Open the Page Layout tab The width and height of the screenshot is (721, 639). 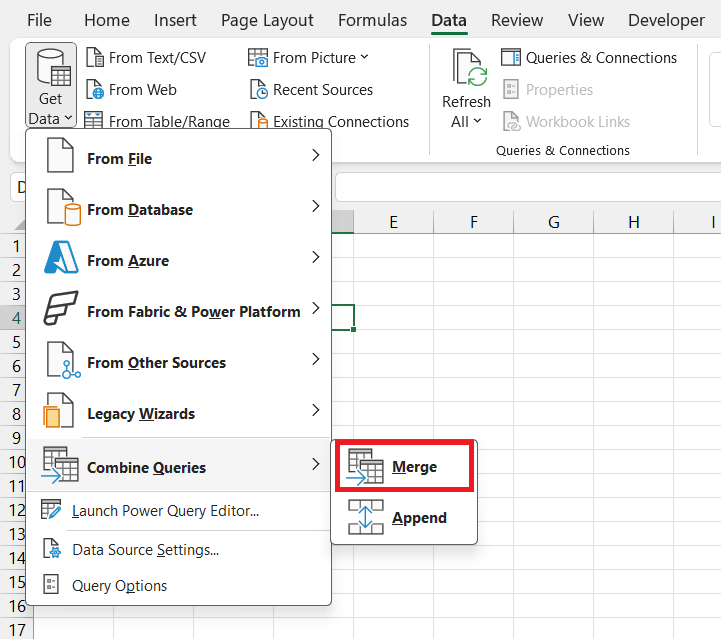(x=267, y=20)
